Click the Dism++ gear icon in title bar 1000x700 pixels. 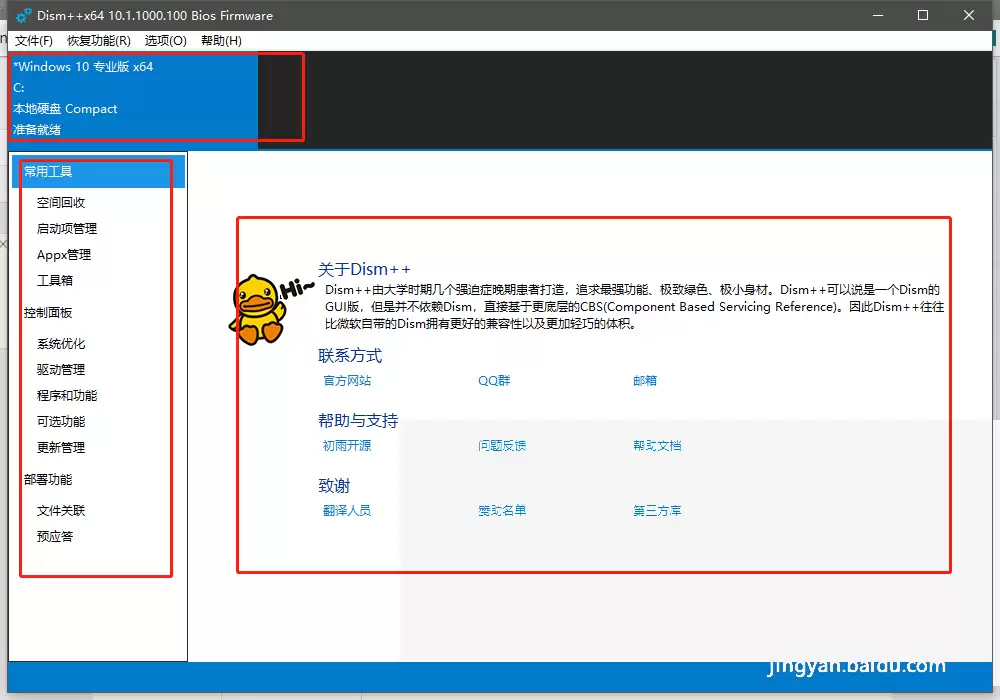coord(24,16)
